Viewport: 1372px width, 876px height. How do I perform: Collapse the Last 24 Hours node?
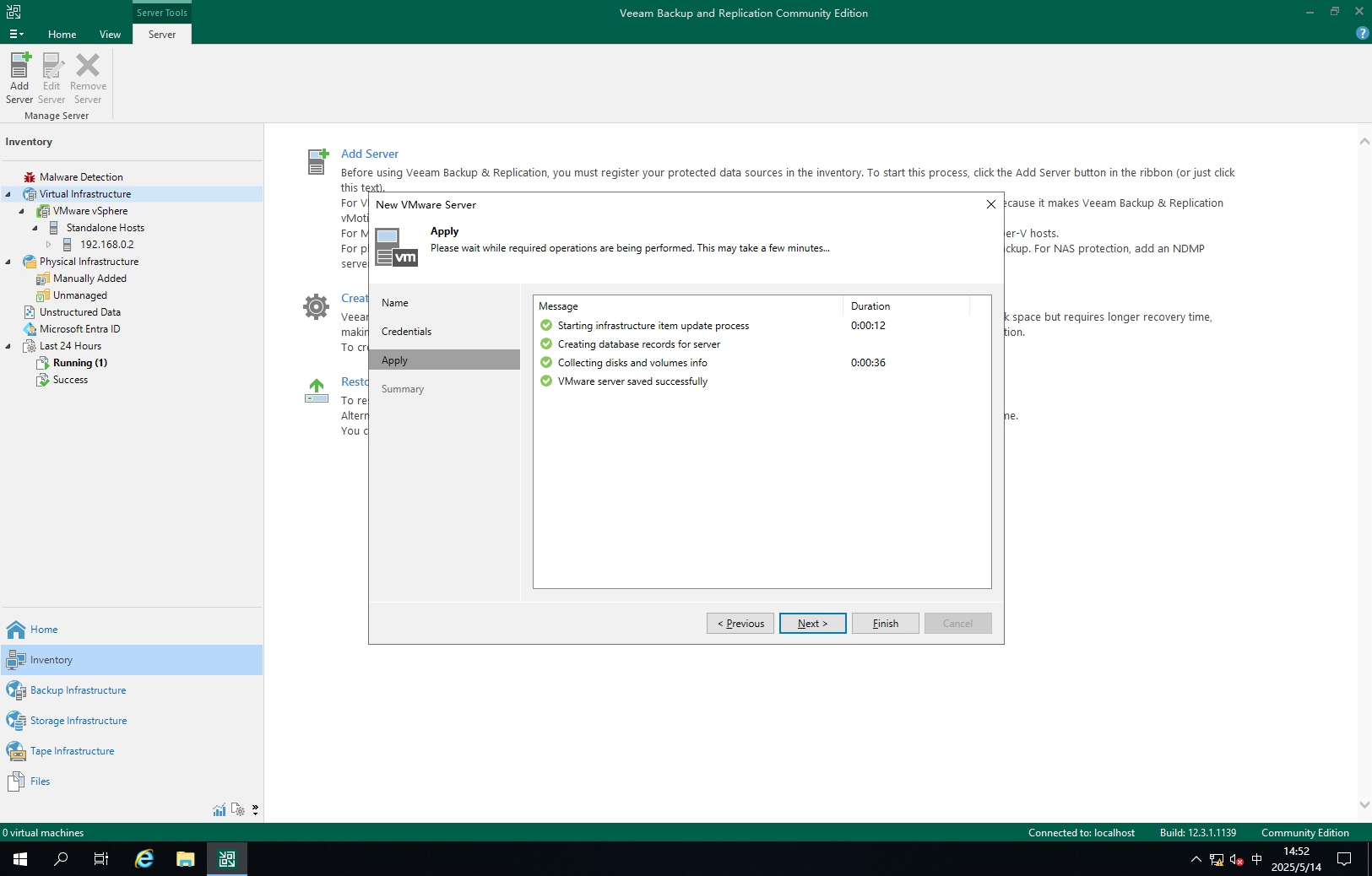click(8, 346)
